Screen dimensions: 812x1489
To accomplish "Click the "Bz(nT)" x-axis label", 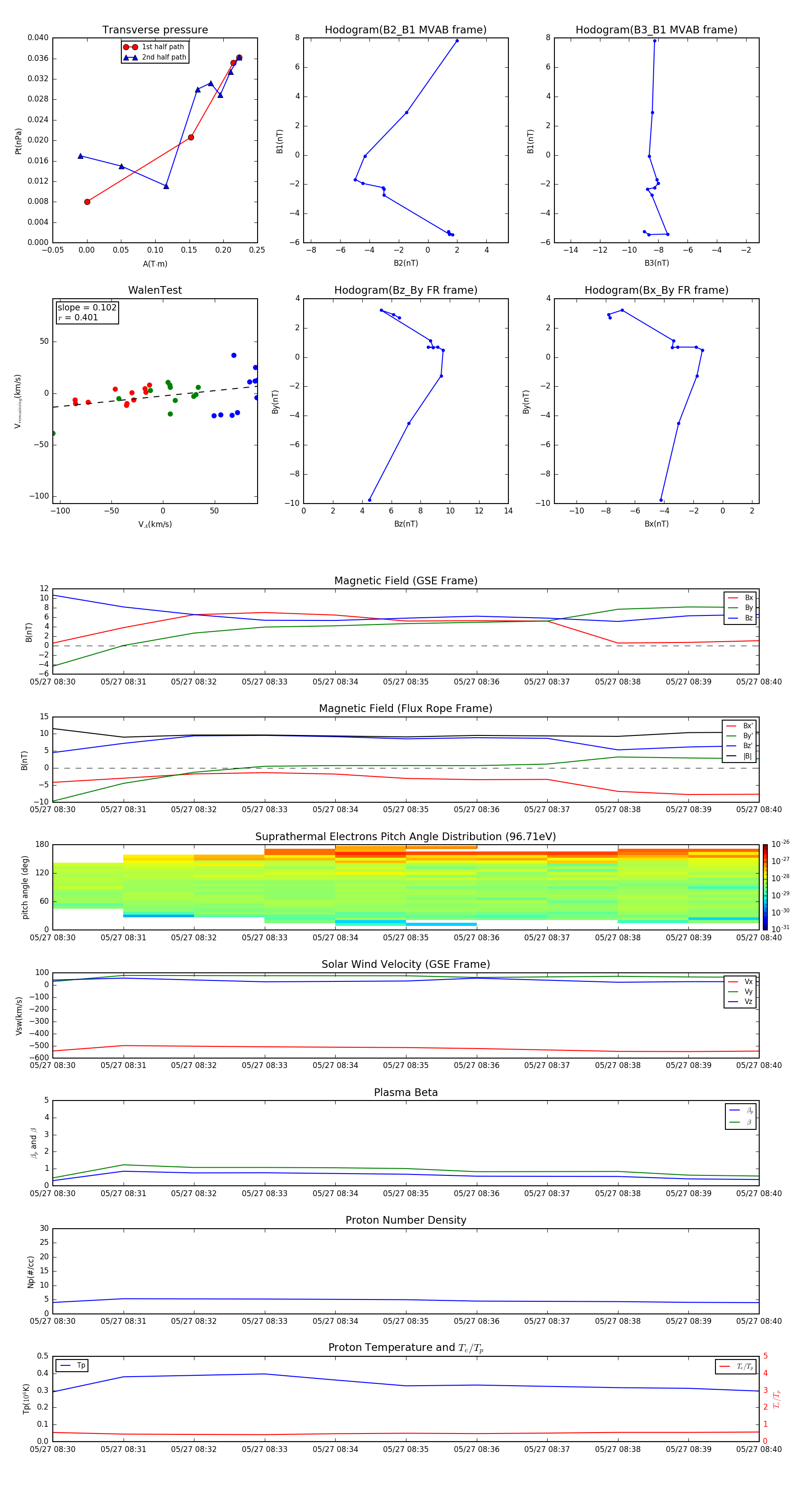I will pyautogui.click(x=406, y=524).
